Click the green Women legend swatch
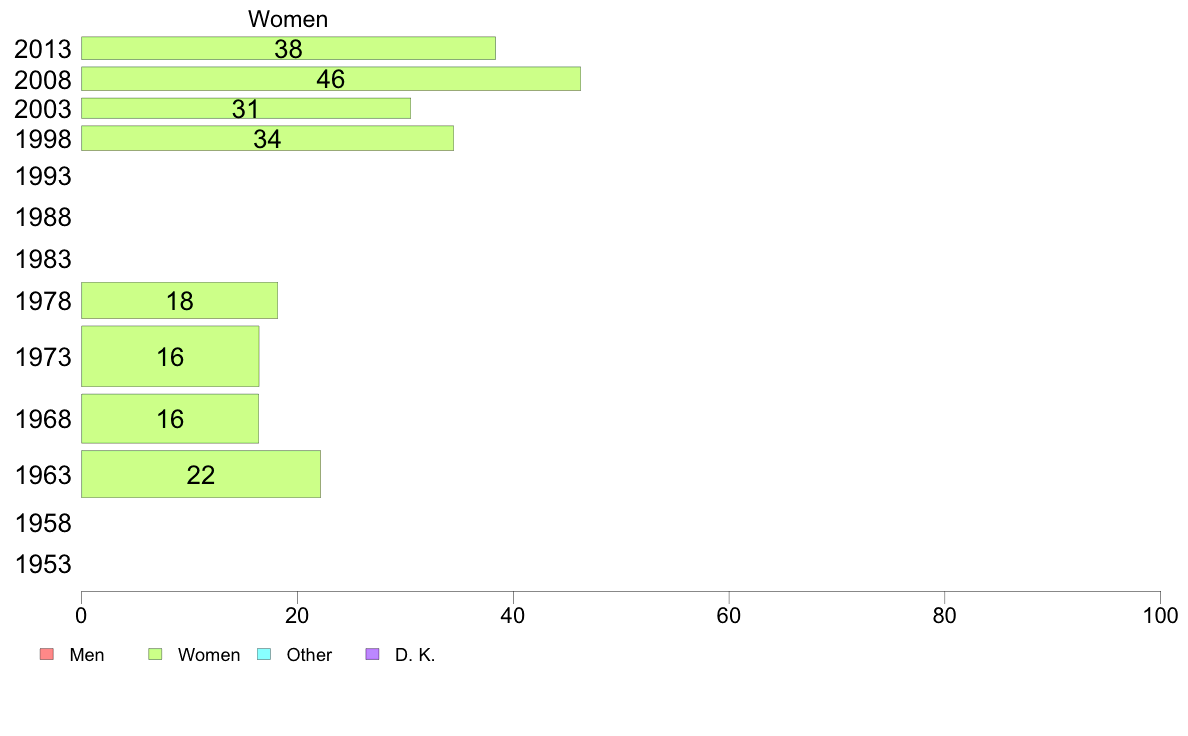Screen dimensions: 1188x736 point(155,654)
